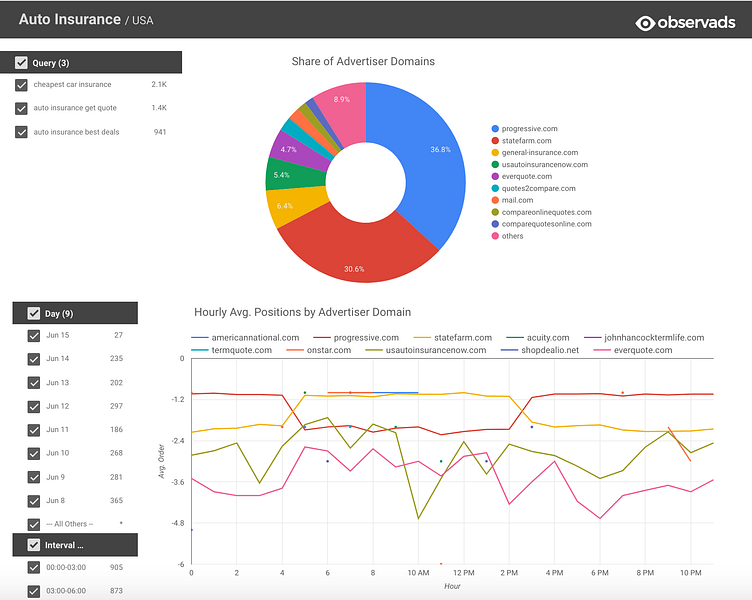Click onstar.com line chart legend
The height and width of the screenshot is (600, 752).
pyautogui.click(x=318, y=350)
